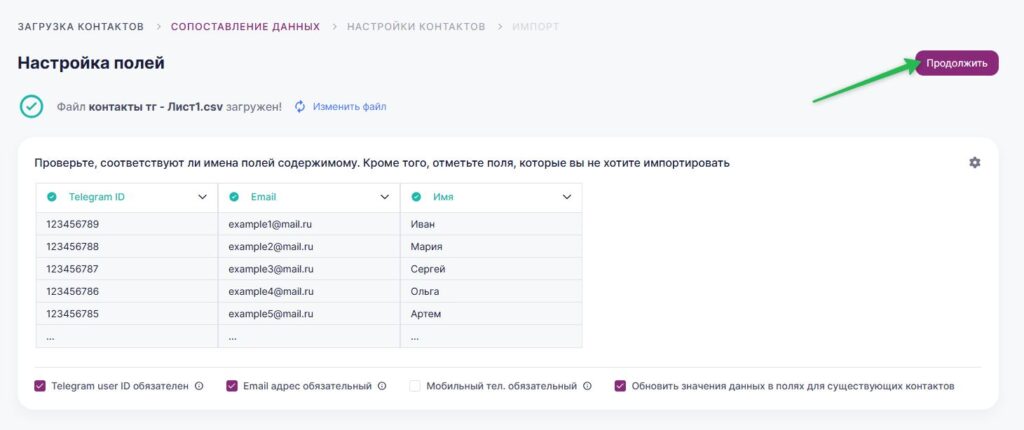Image resolution: width=1024 pixels, height=430 pixels.
Task: Click the name cell Сергей
Action: pos(491,269)
